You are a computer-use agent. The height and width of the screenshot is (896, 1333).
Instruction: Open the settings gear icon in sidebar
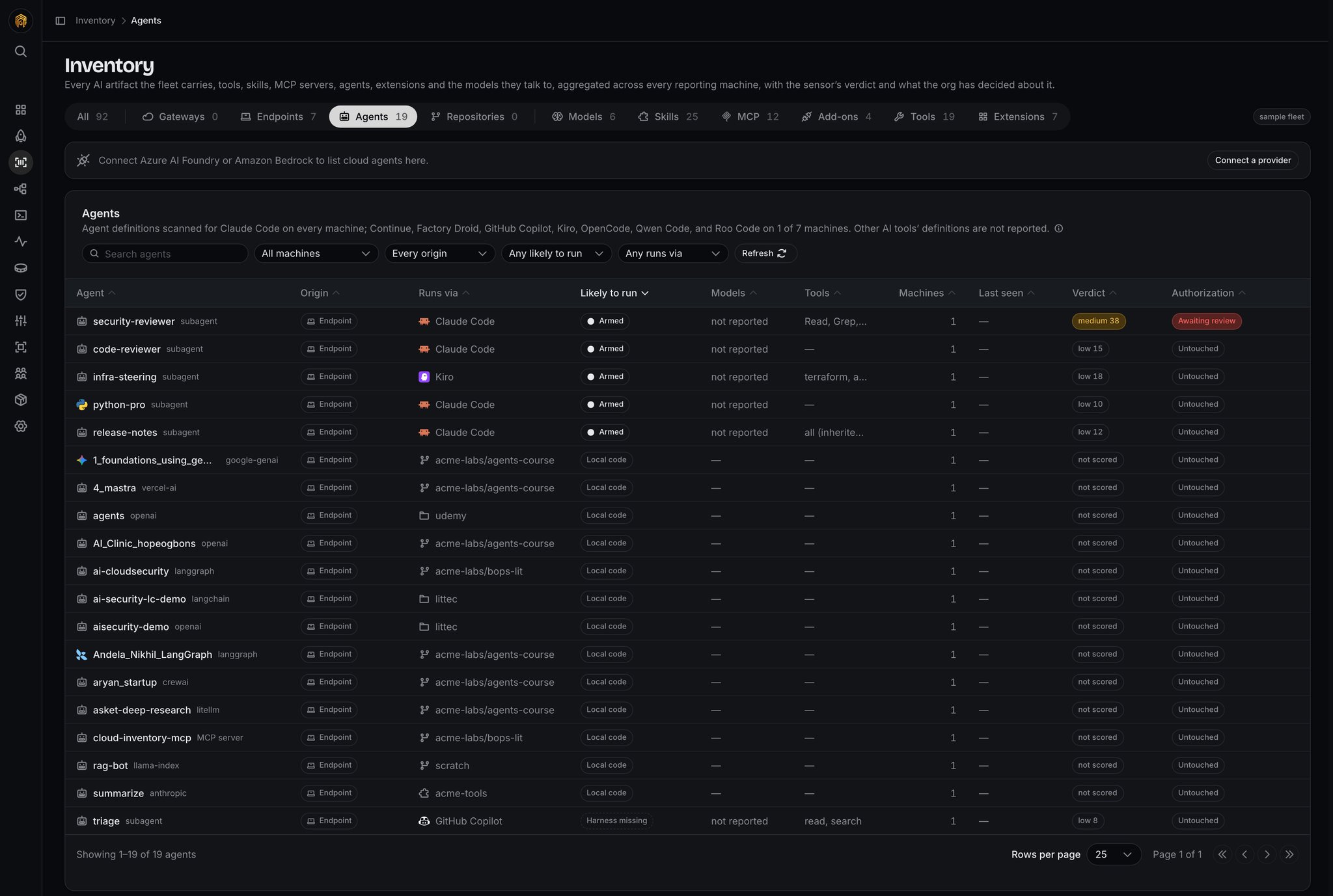21,426
